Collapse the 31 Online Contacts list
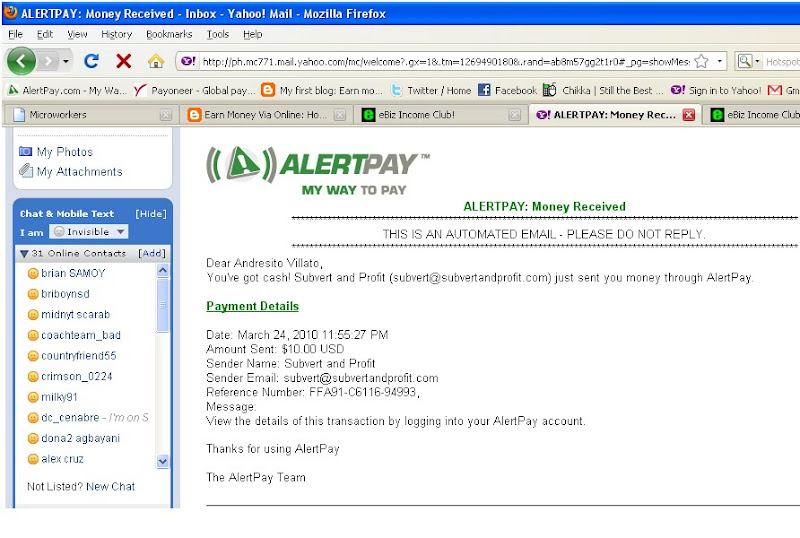The height and width of the screenshot is (538, 800). [x=24, y=253]
